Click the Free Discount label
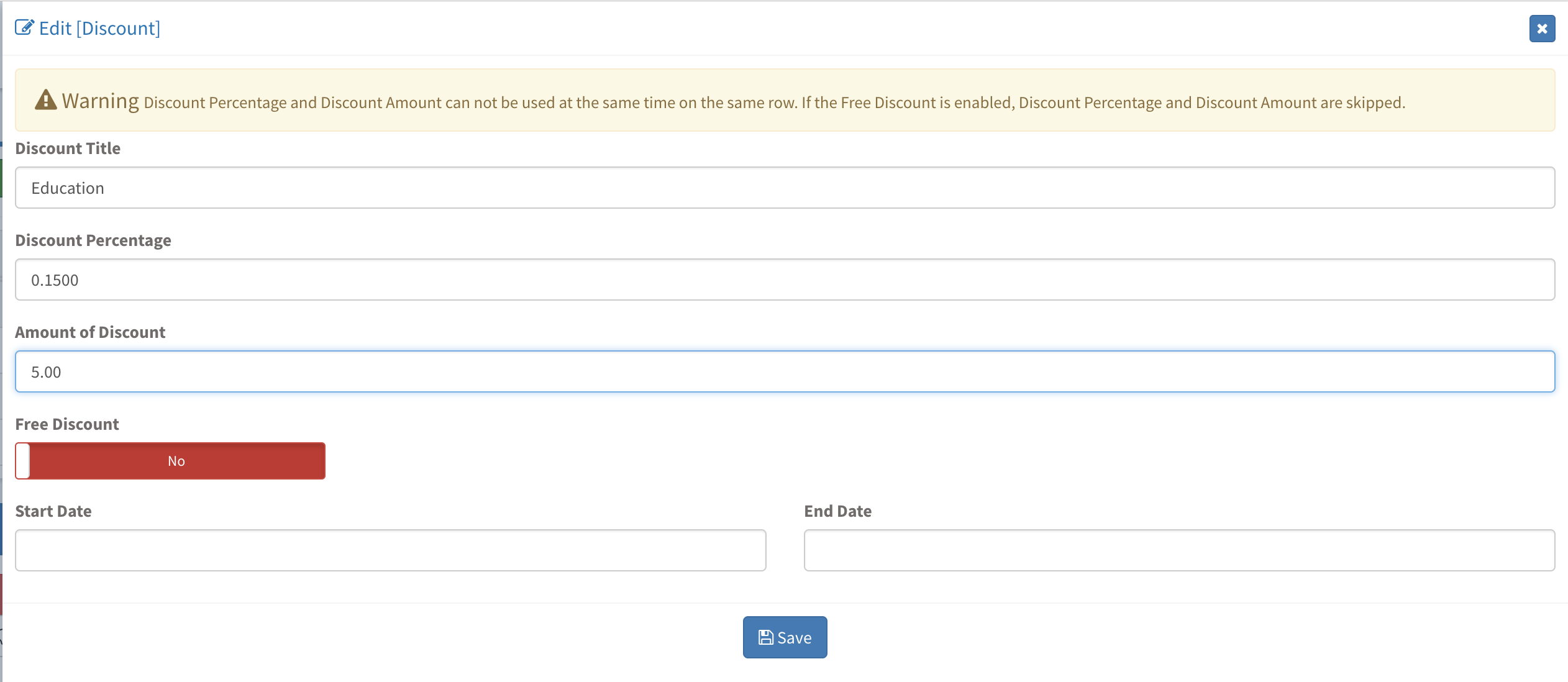The width and height of the screenshot is (1568, 682). tap(67, 424)
